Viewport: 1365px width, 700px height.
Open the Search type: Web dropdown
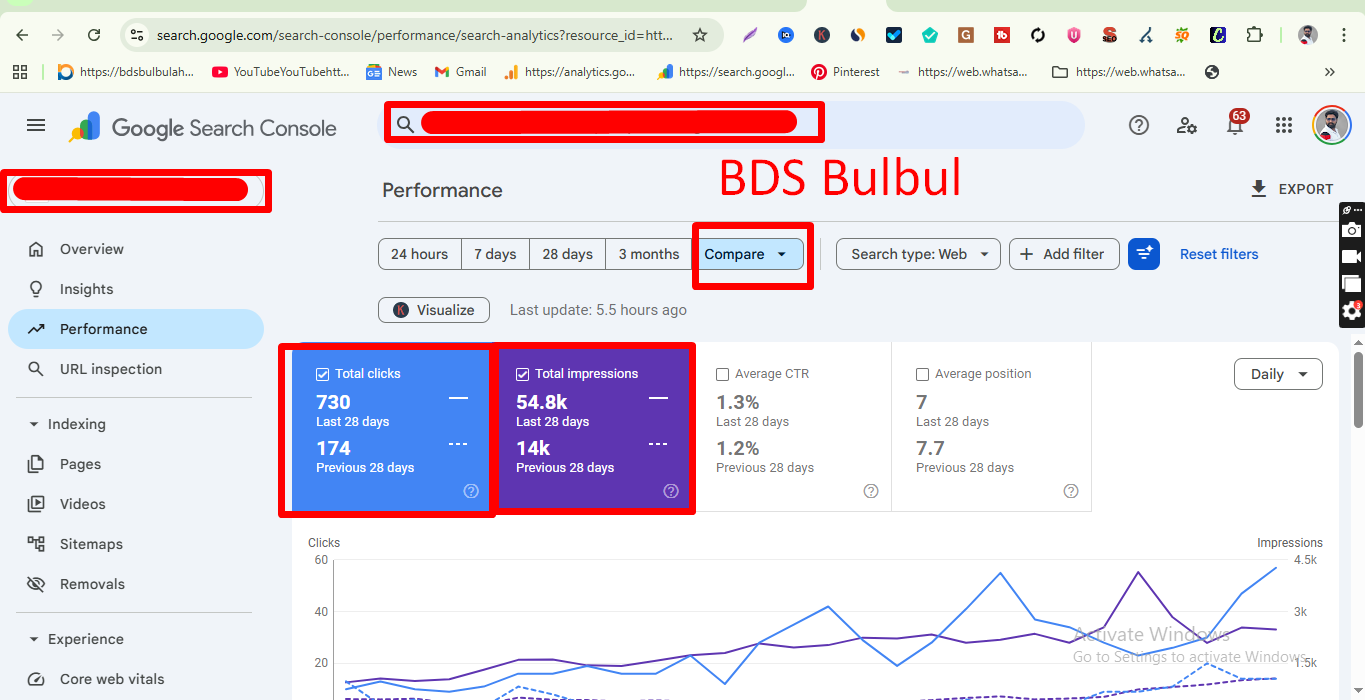[918, 254]
